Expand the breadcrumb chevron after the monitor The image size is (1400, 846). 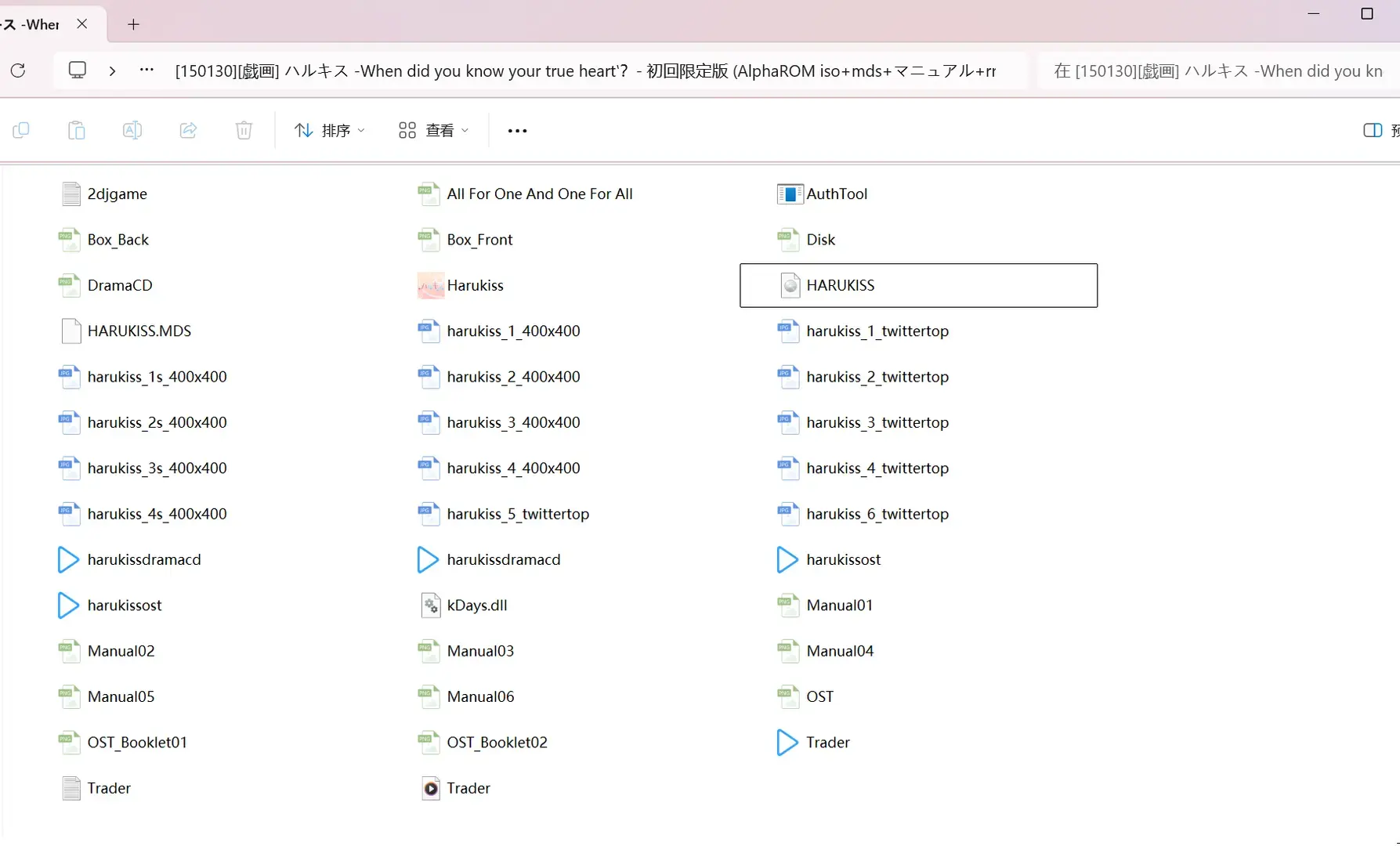point(112,70)
